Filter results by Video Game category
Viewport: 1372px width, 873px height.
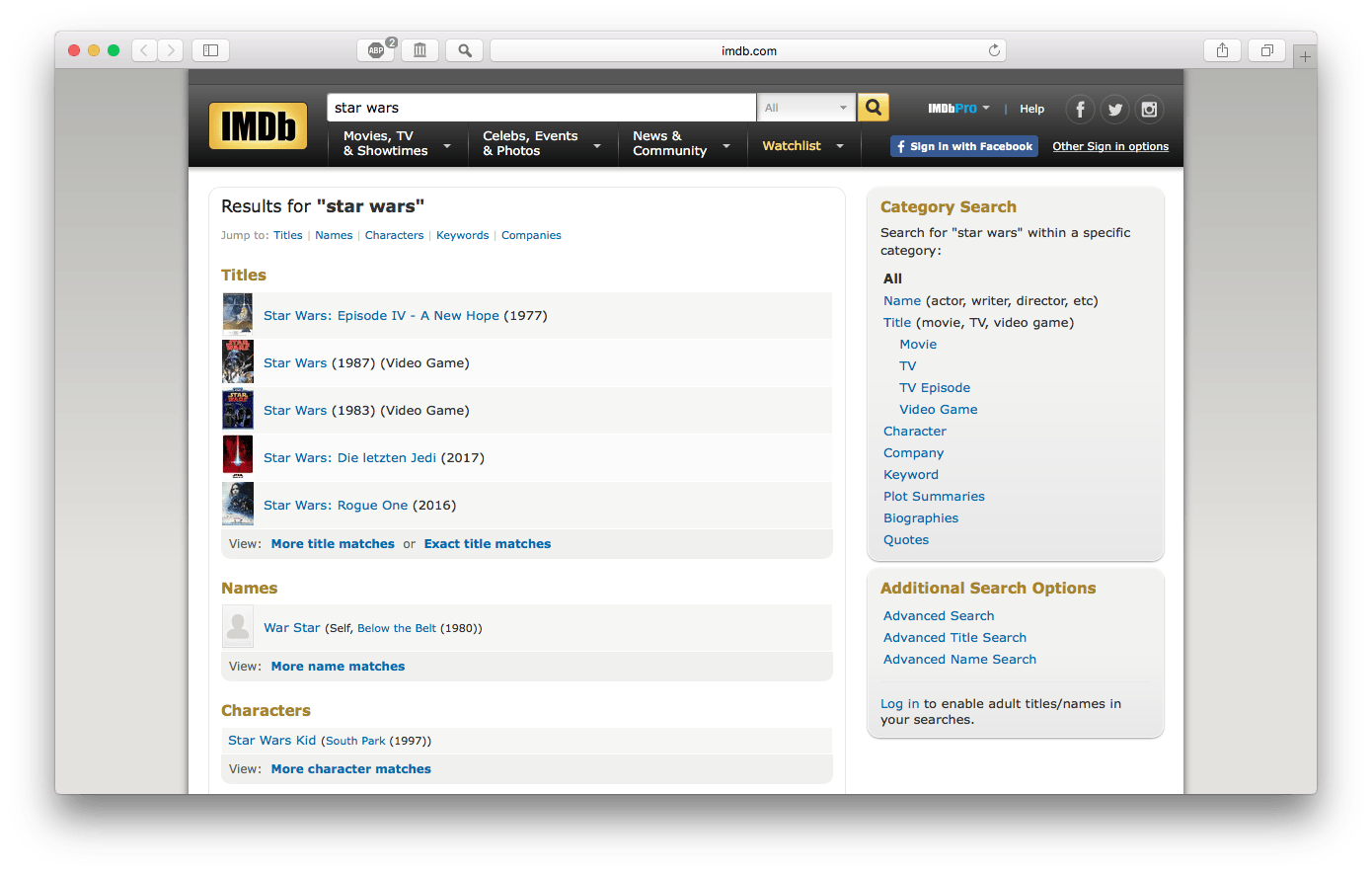(938, 410)
